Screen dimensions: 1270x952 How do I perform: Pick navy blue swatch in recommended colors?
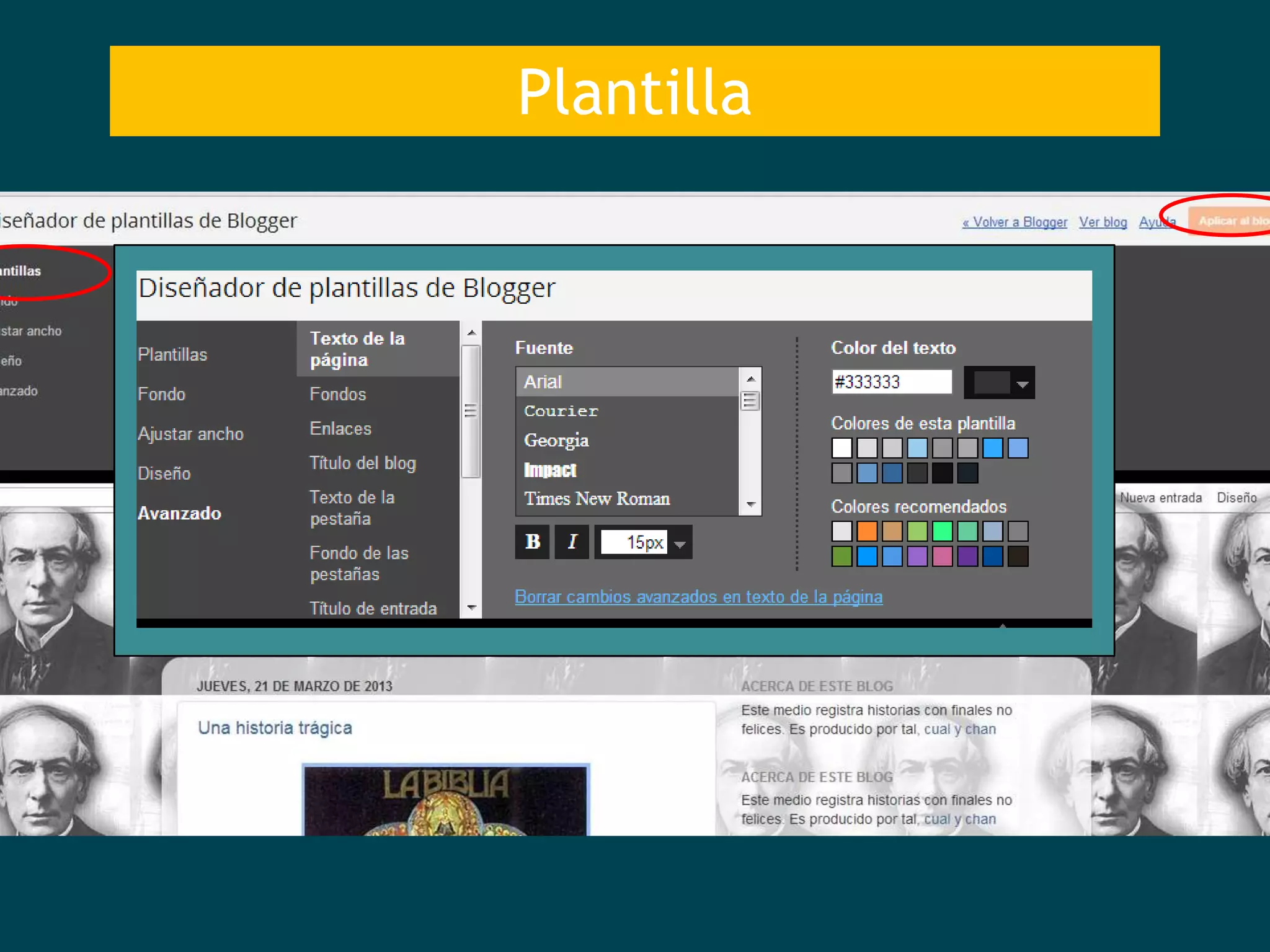(x=993, y=557)
